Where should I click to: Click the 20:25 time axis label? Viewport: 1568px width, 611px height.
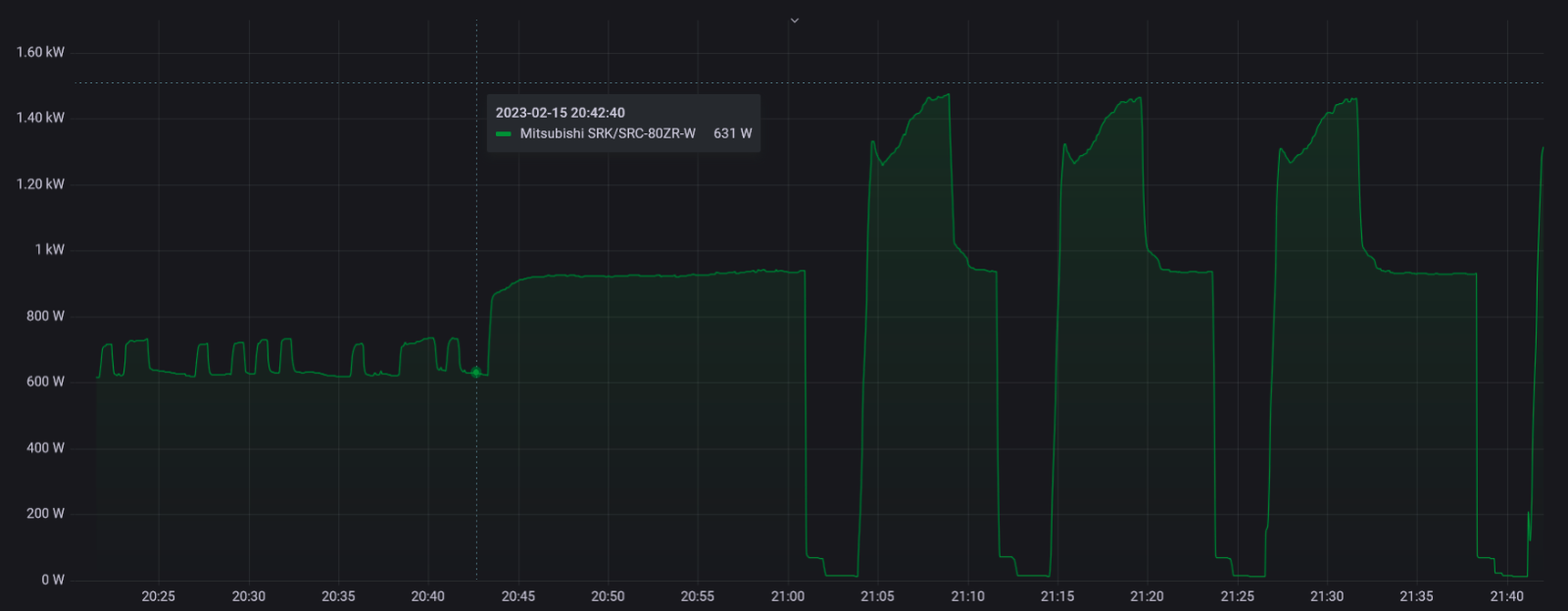tap(159, 596)
